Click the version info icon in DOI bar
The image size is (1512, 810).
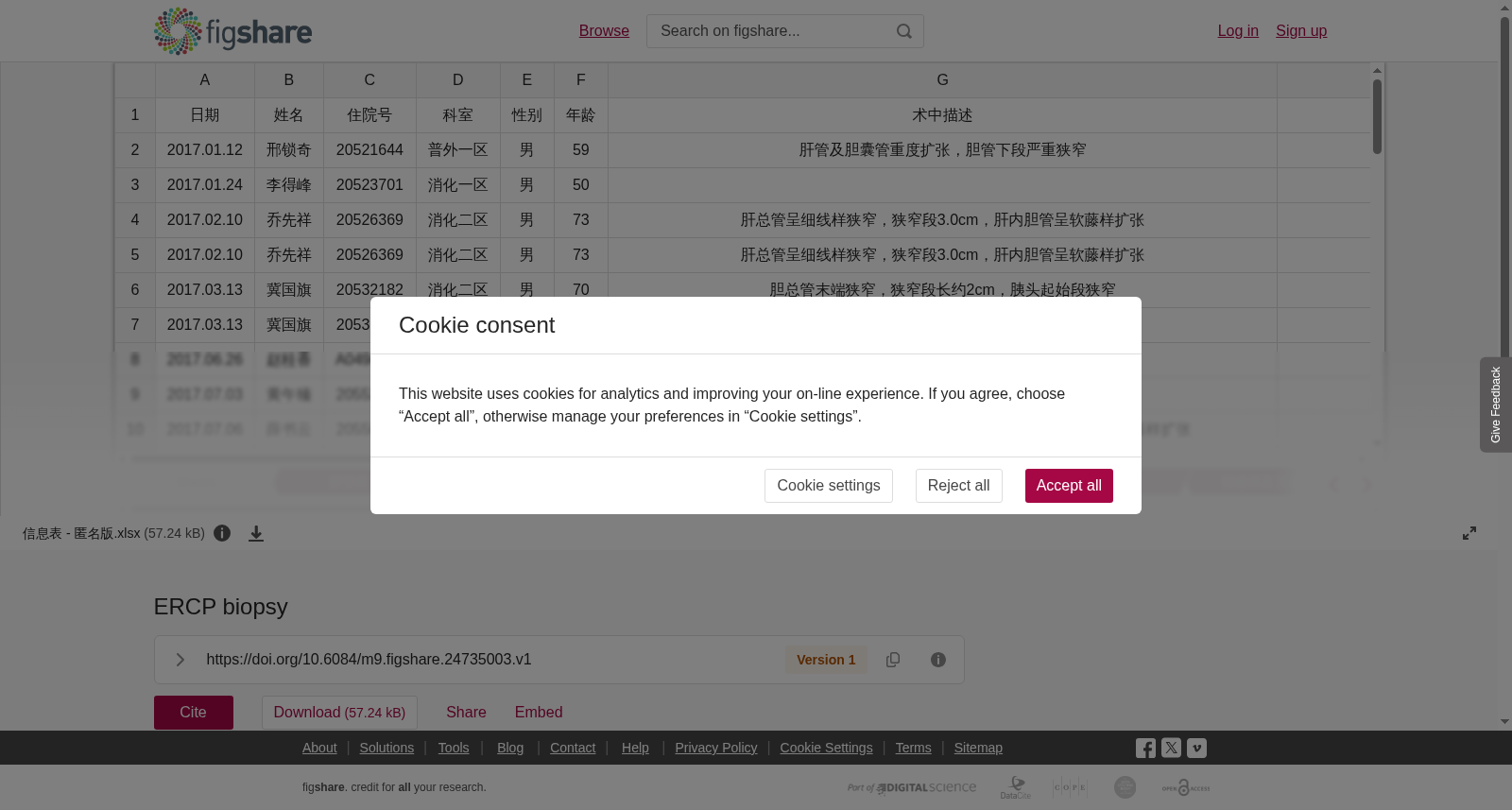point(938,660)
